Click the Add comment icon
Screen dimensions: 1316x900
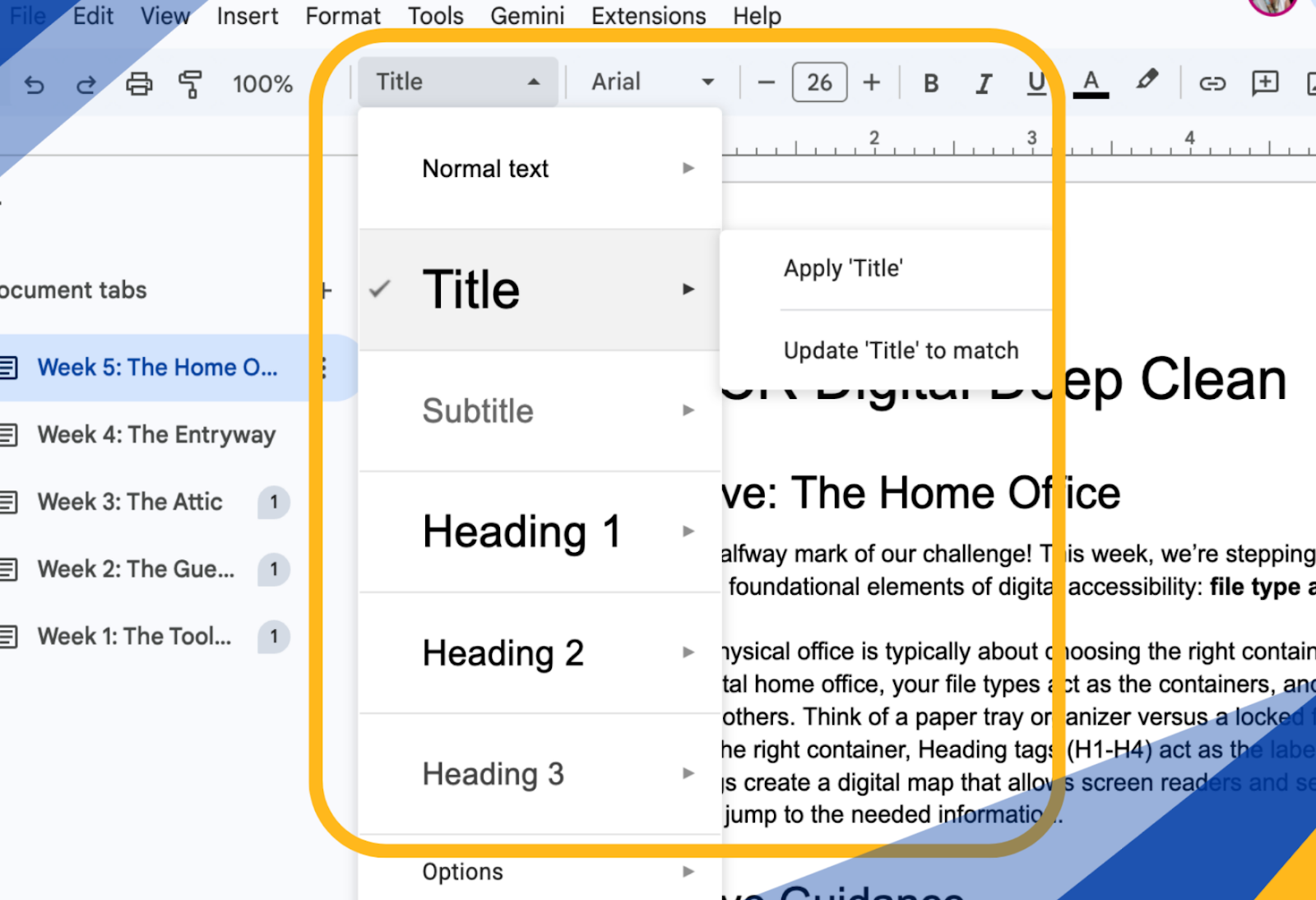coord(1264,83)
